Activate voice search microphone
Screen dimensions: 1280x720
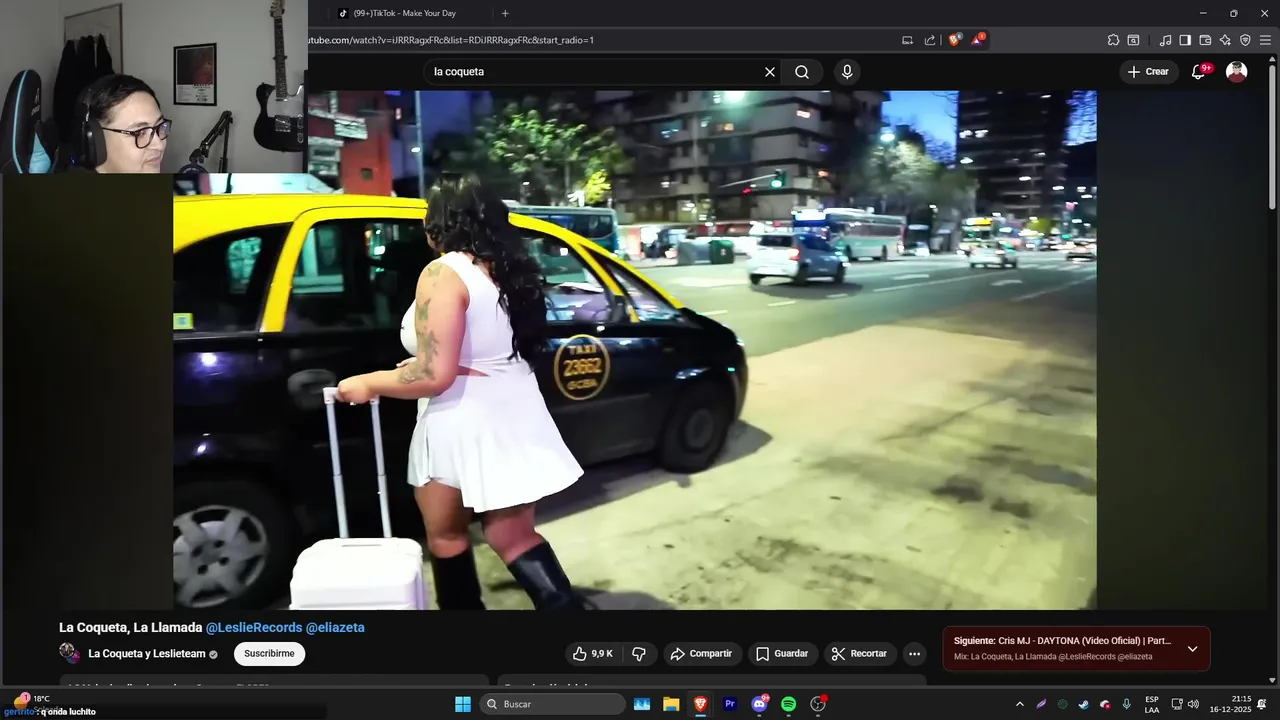coord(847,72)
